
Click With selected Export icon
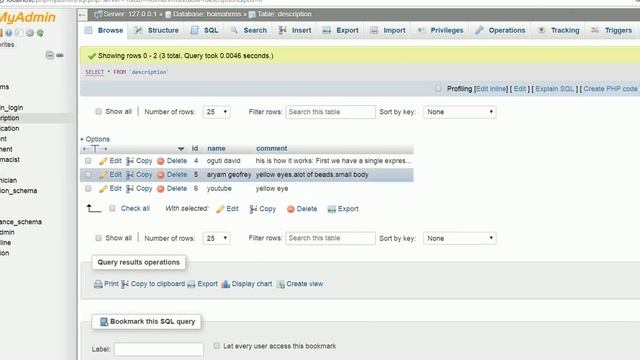click(x=331, y=209)
